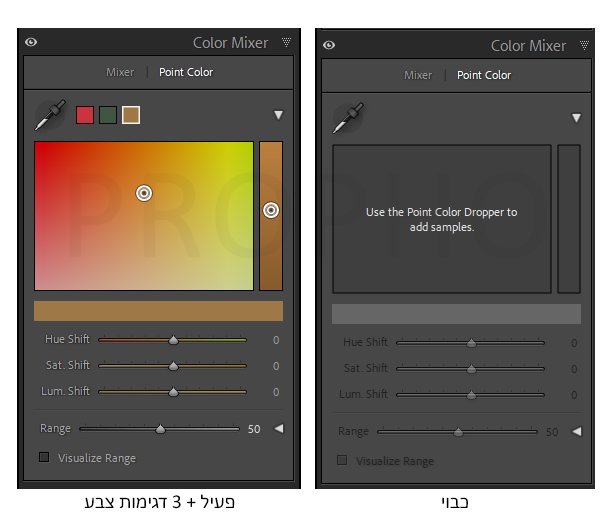The width and height of the screenshot is (616, 517).
Task: Click the Lum. Shift slider handle in right panel
Action: [x=471, y=395]
